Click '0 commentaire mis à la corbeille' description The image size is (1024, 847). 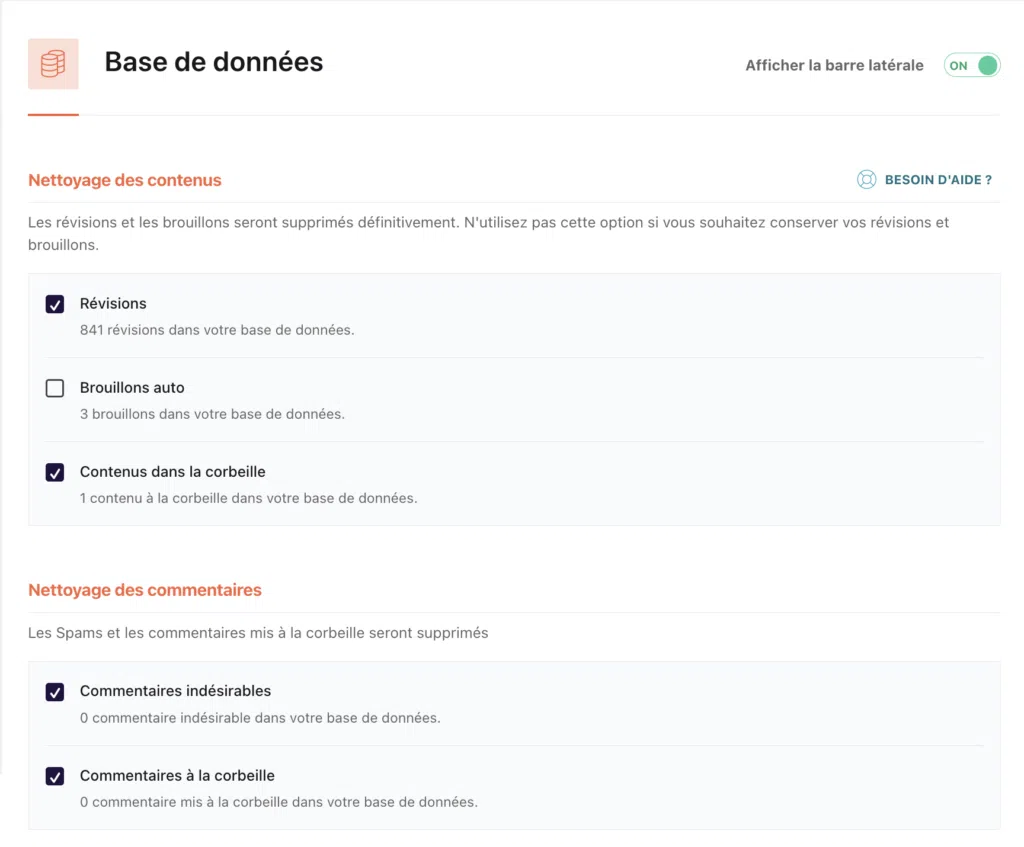pos(279,802)
